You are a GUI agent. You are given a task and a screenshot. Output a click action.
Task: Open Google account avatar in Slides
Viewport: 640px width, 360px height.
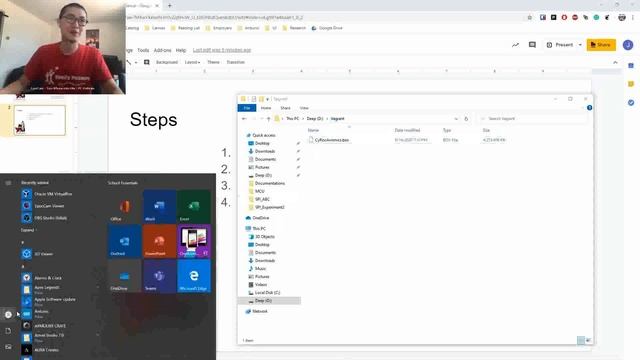pyautogui.click(x=628, y=45)
